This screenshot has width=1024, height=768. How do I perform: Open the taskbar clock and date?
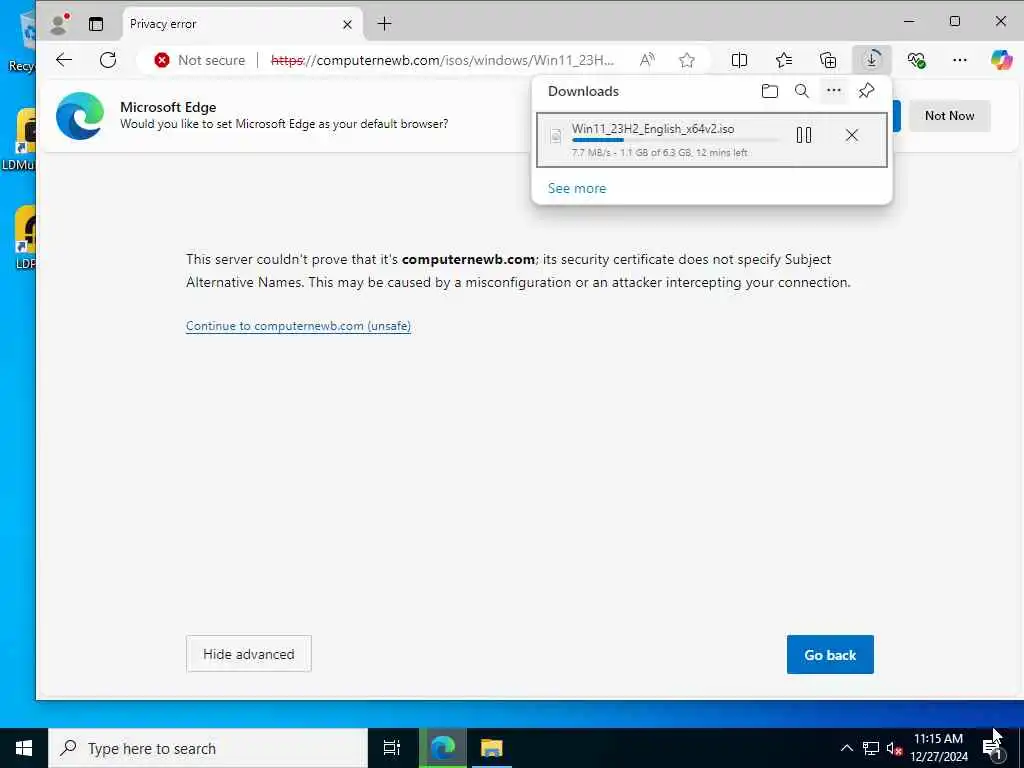[x=938, y=748]
